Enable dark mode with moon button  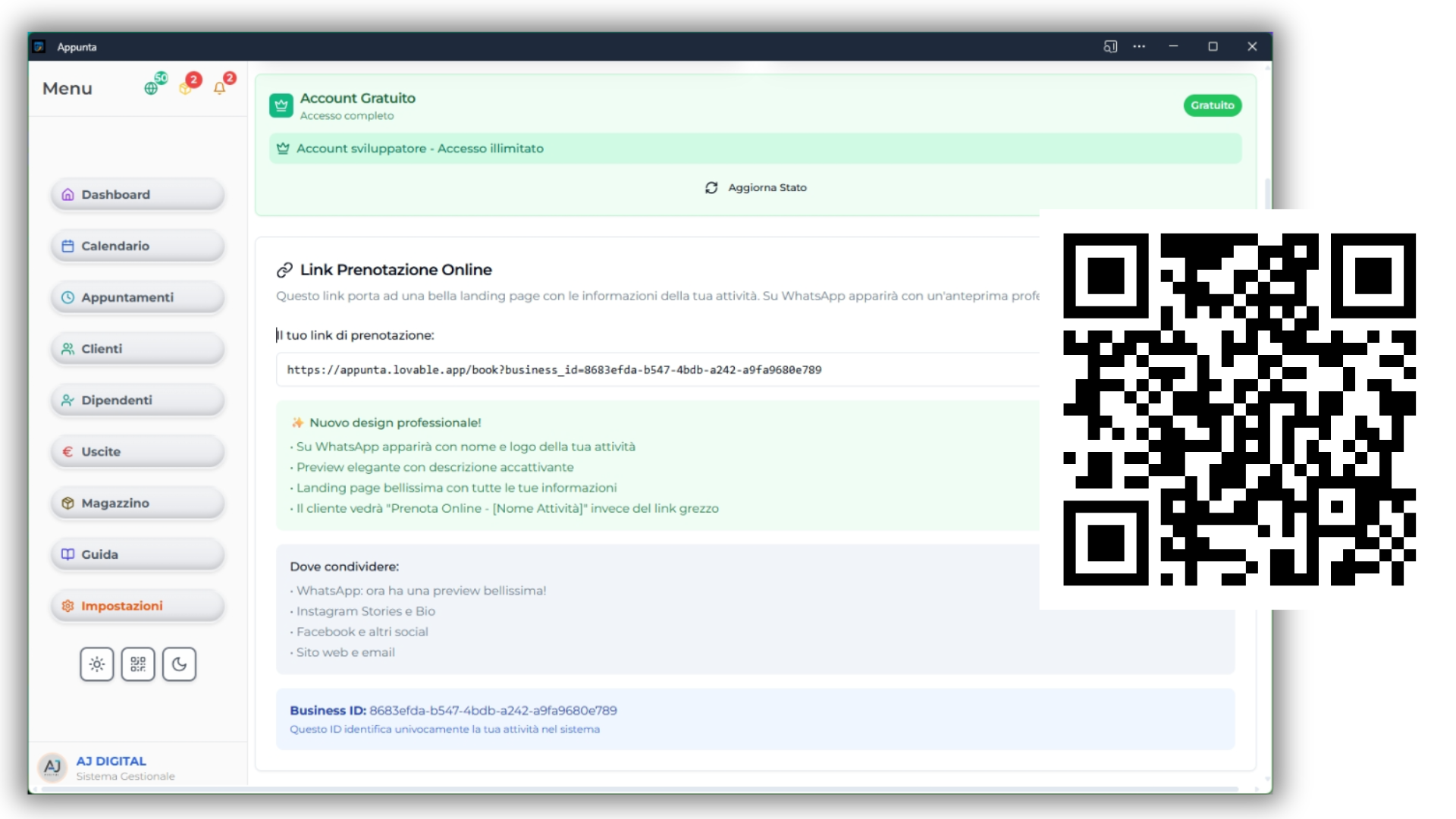pyautogui.click(x=179, y=664)
